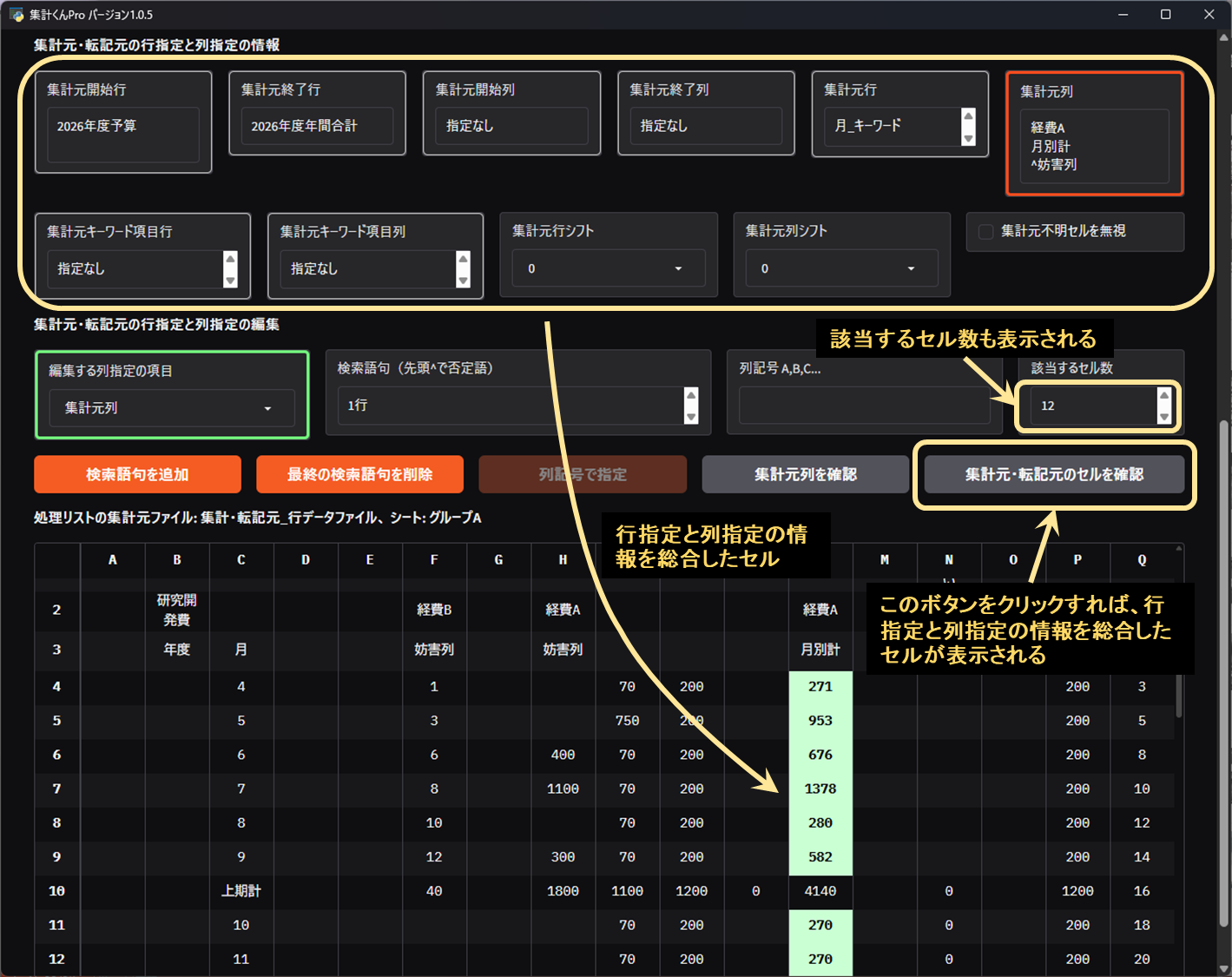Enable the 集計元不明セルを無視 checkbox
This screenshot has height=977, width=1232.
click(985, 232)
